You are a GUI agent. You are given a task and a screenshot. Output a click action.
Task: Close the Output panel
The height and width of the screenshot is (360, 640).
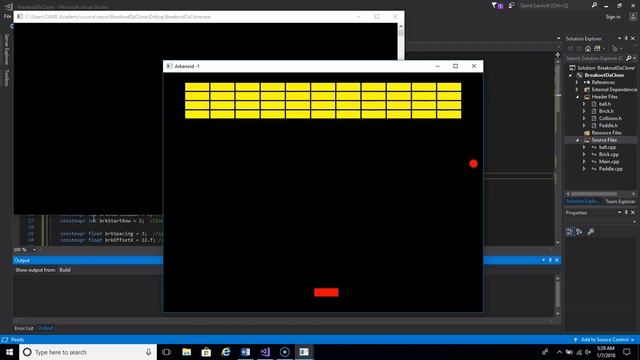(x=557, y=260)
